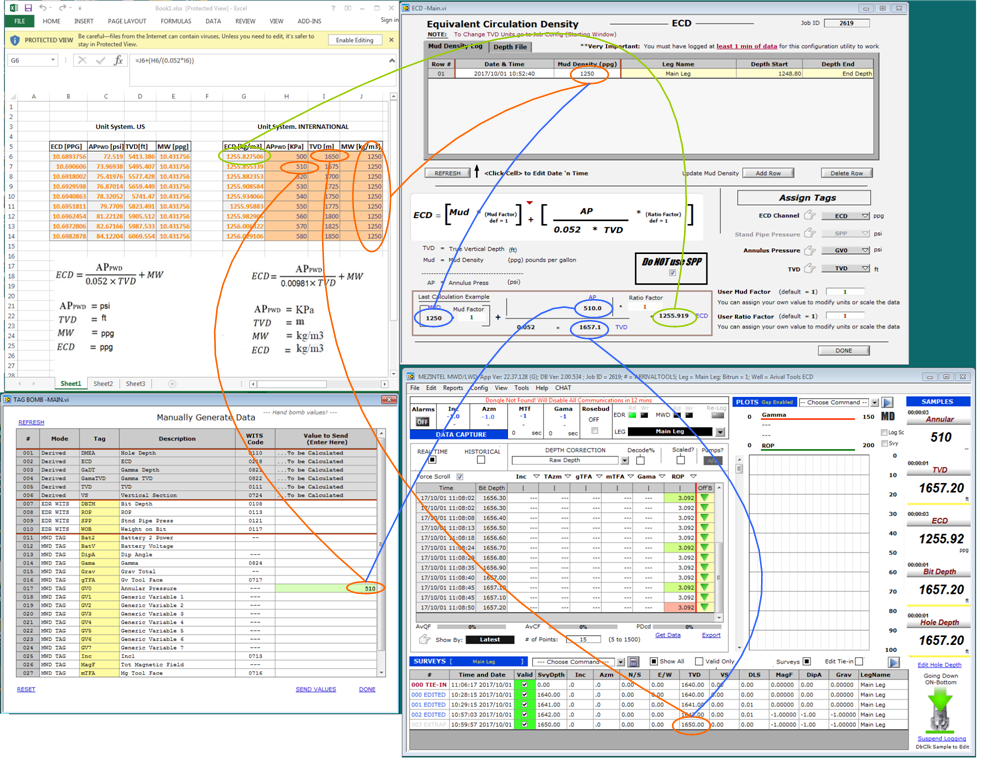Image resolution: width=984 pixels, height=761 pixels.
Task: Click the Redo arrow in Excel
Action: click(62, 8)
